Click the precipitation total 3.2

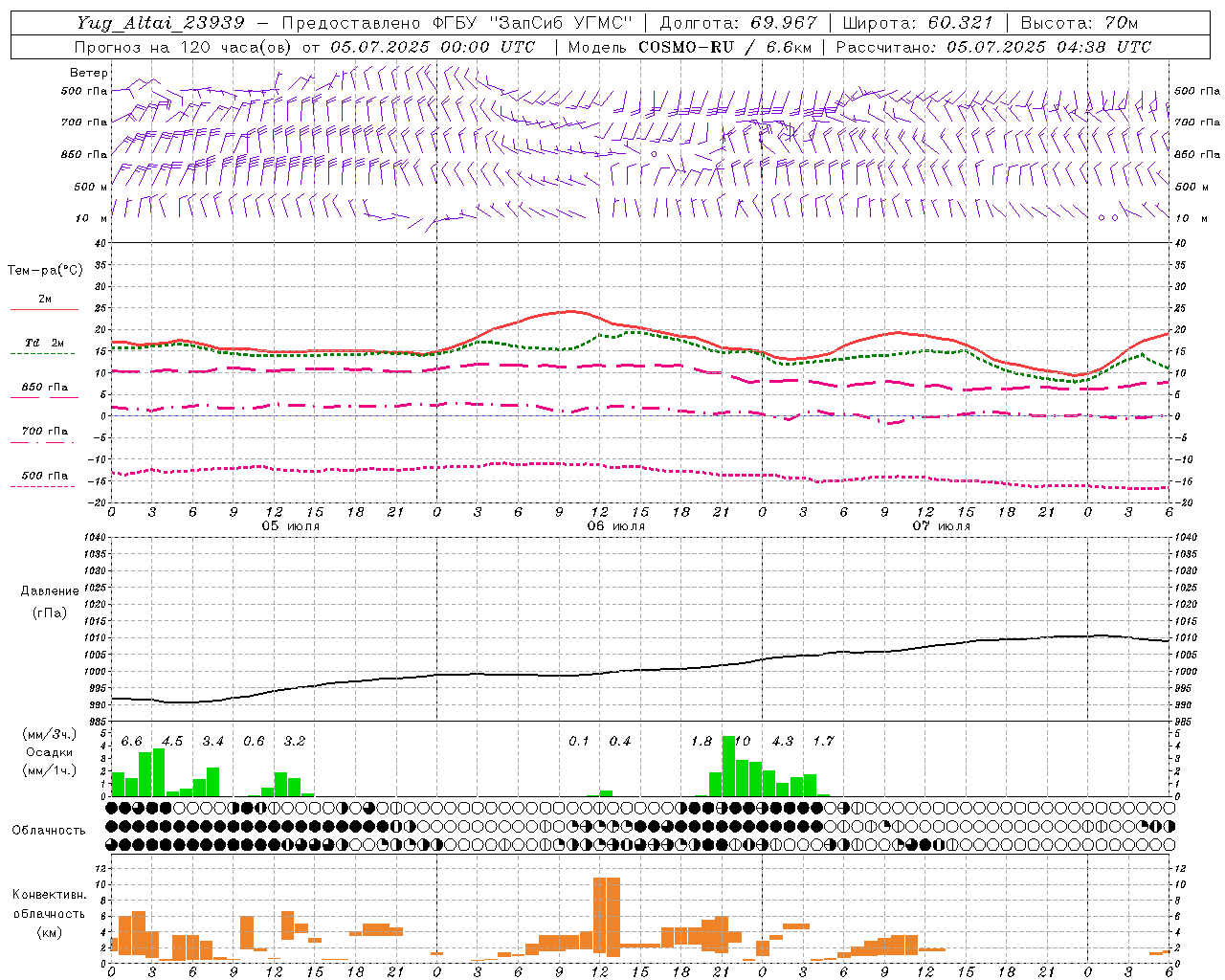click(x=295, y=742)
